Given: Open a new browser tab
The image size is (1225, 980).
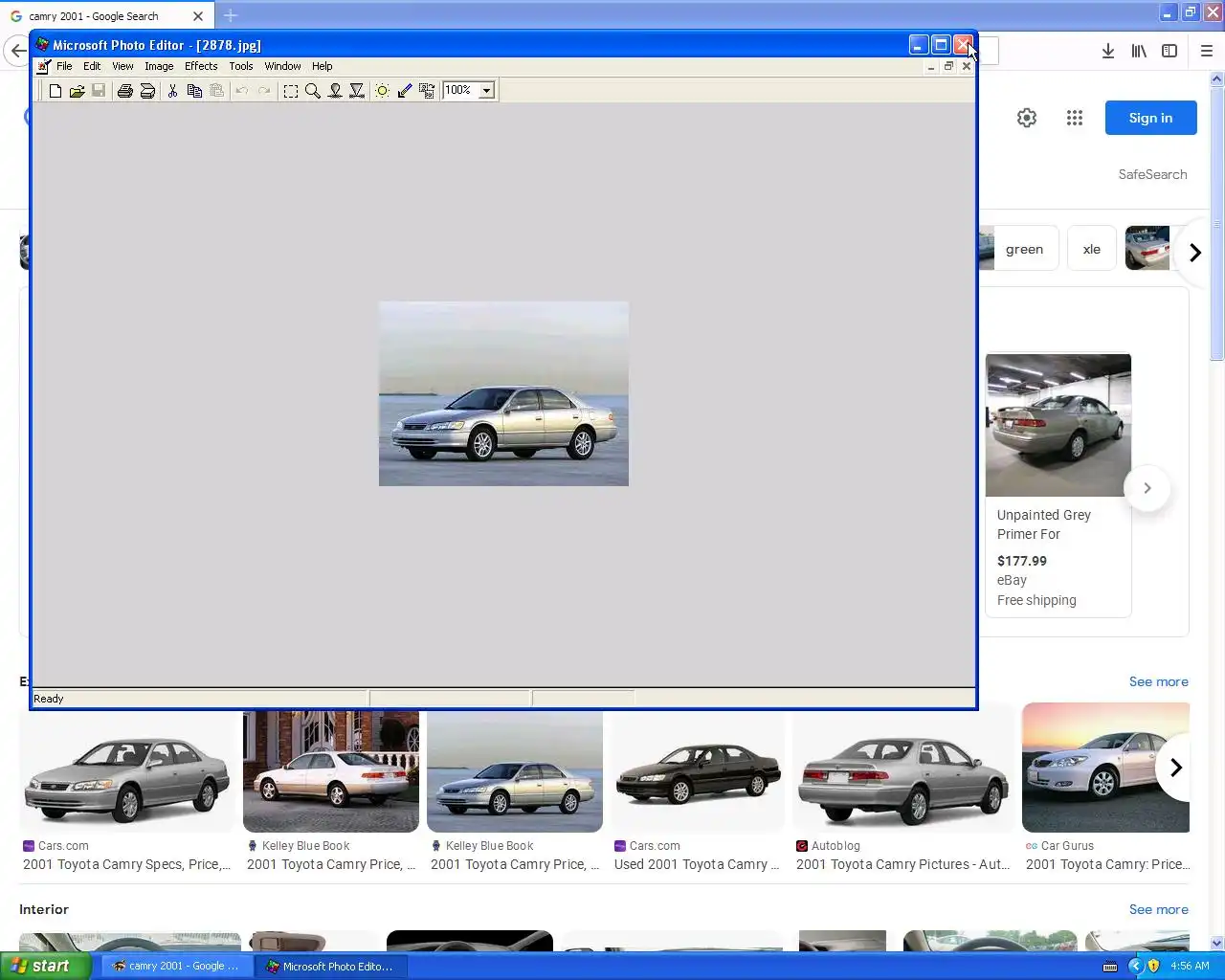Looking at the screenshot, I should [x=231, y=15].
